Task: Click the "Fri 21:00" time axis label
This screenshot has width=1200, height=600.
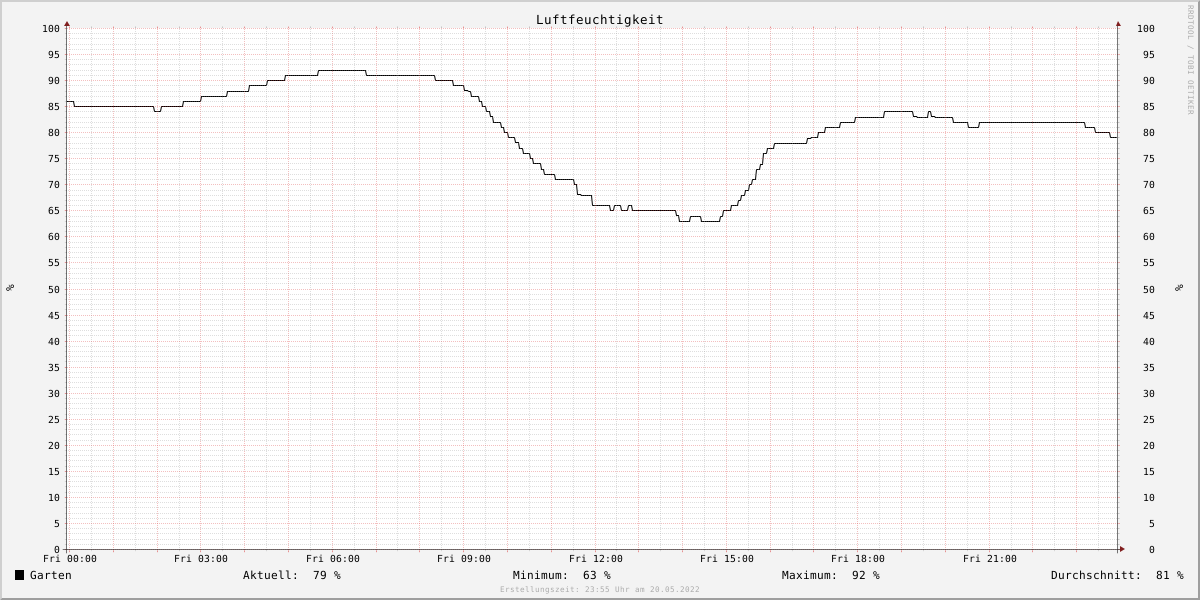Action: (990, 559)
